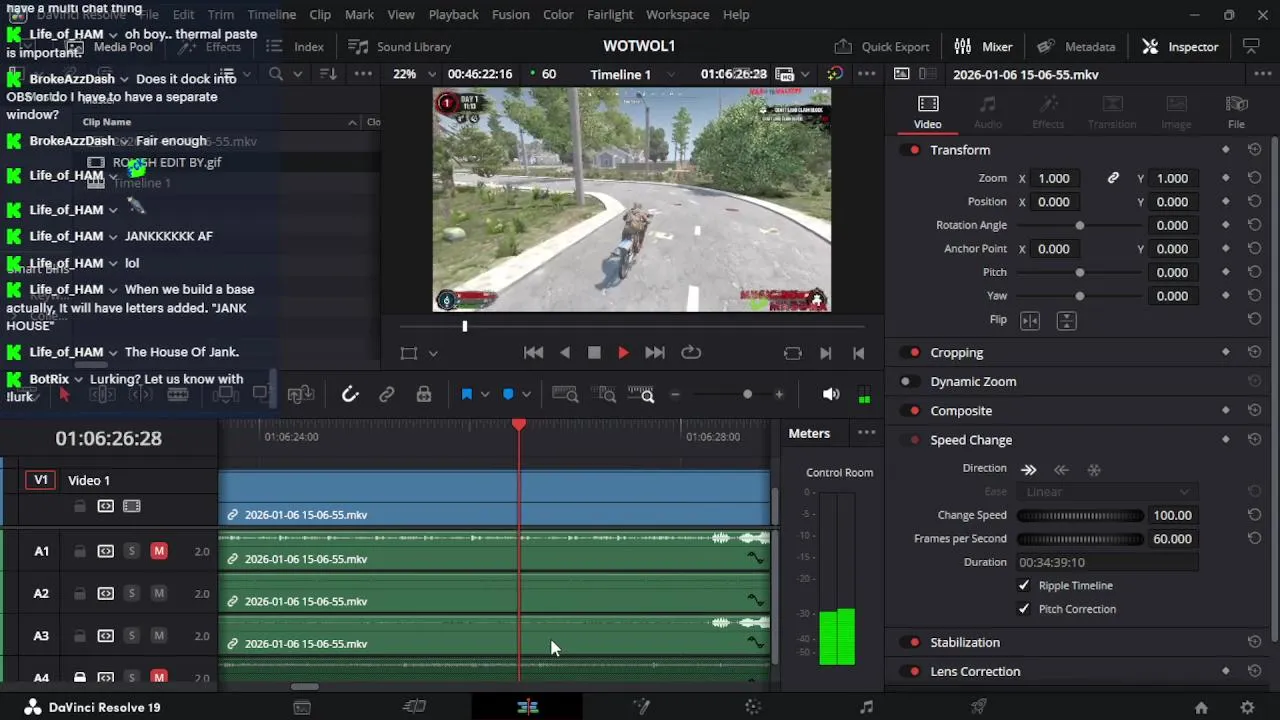The width and height of the screenshot is (1280, 720).
Task: Open the Fairlight audio page
Action: coord(866,708)
